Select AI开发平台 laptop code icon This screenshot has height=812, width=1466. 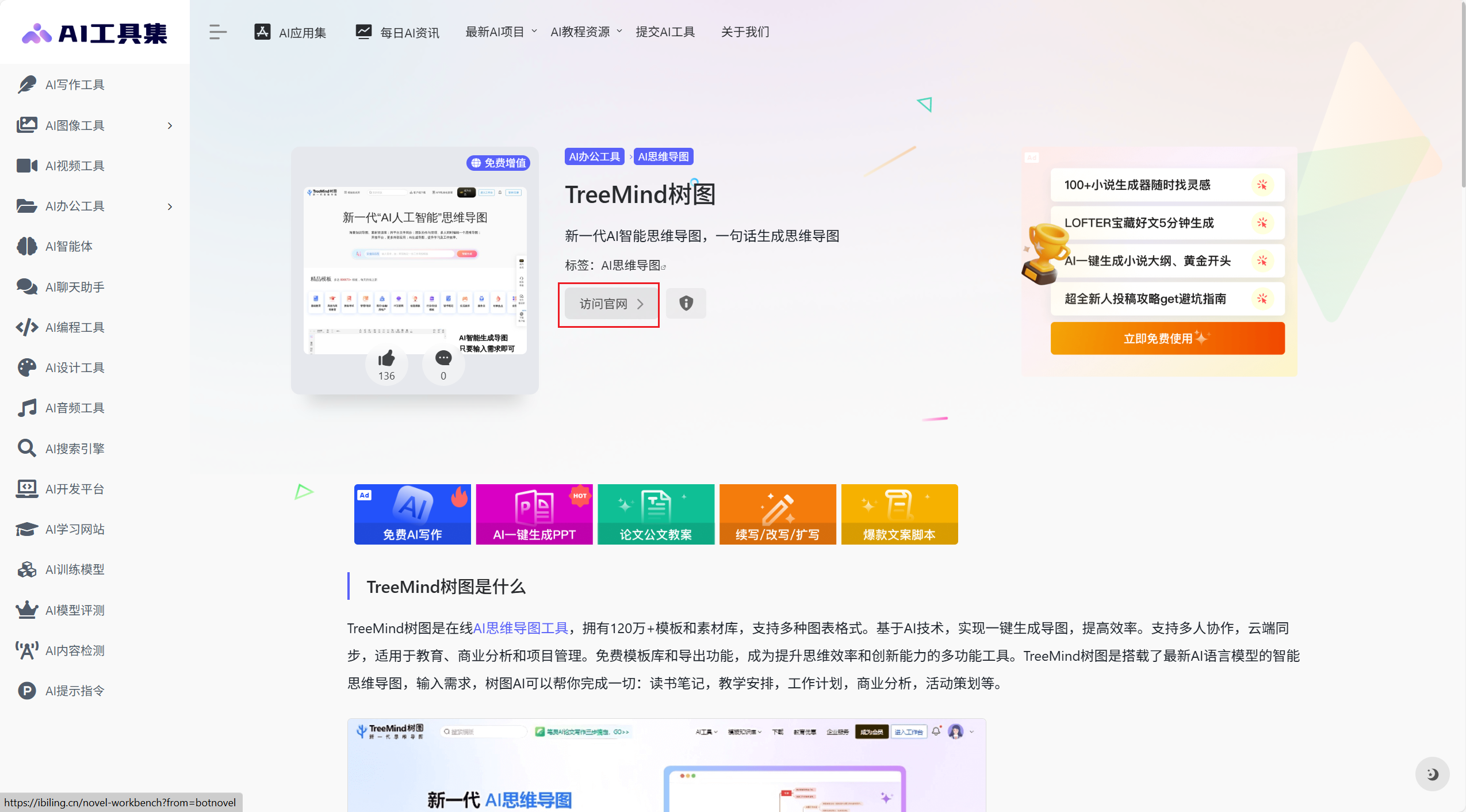[x=26, y=489]
